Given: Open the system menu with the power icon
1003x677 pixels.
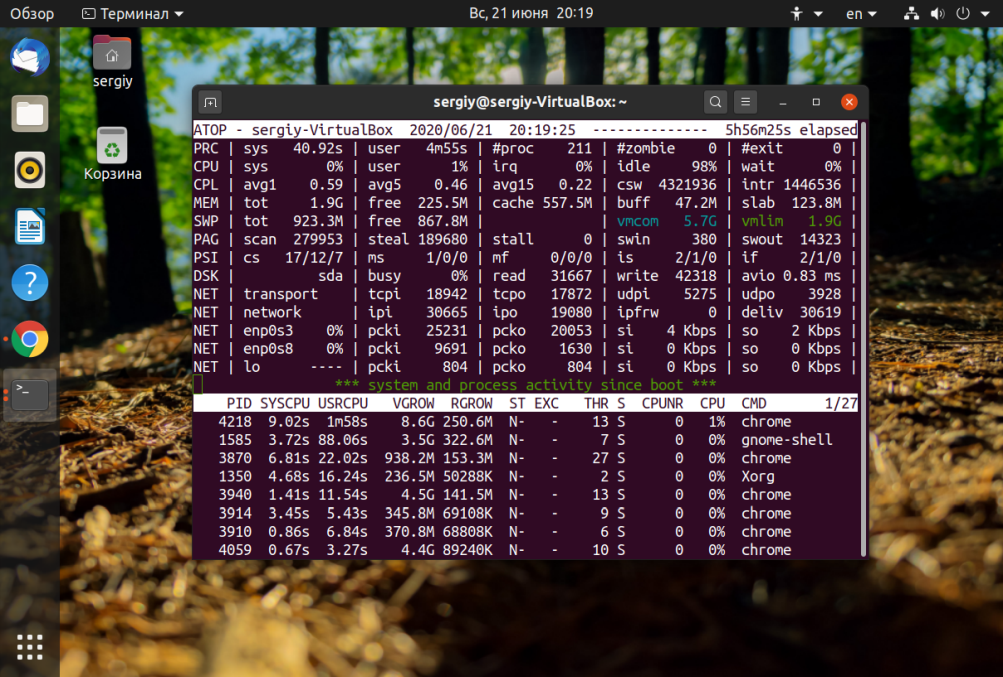Looking at the screenshot, I should 963,14.
